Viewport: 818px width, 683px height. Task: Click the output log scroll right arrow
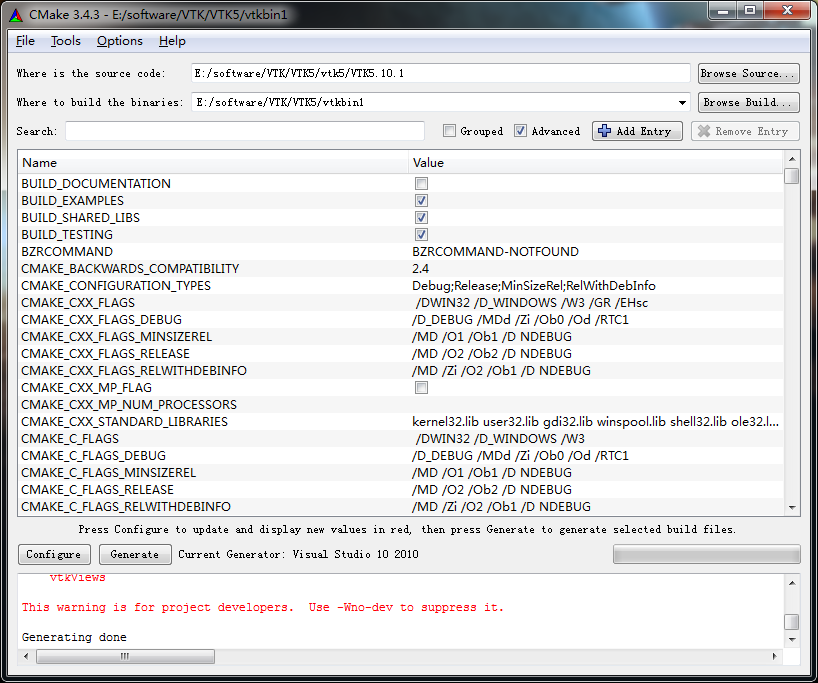coord(774,656)
